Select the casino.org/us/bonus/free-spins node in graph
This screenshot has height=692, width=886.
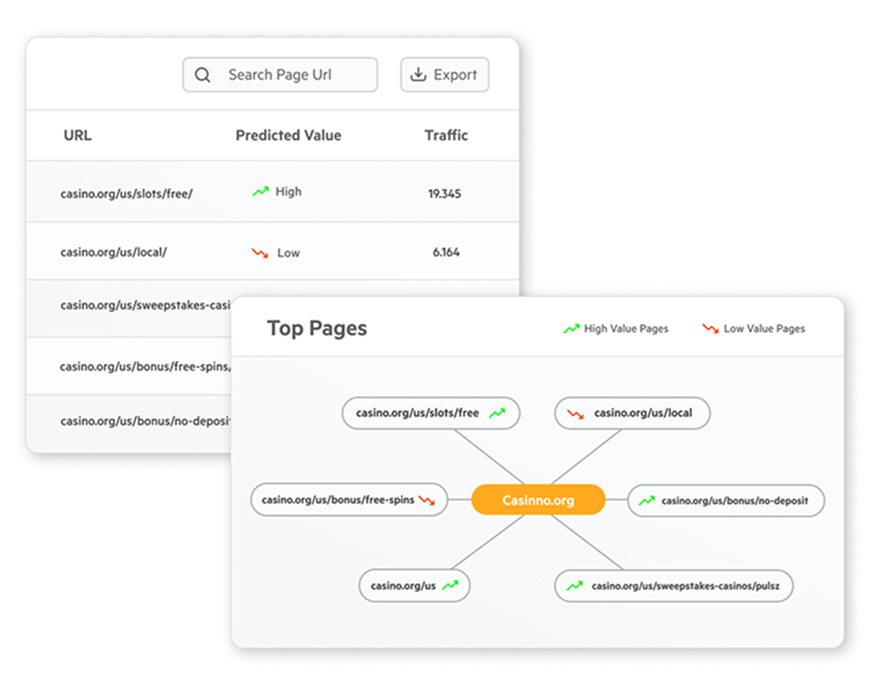349,500
